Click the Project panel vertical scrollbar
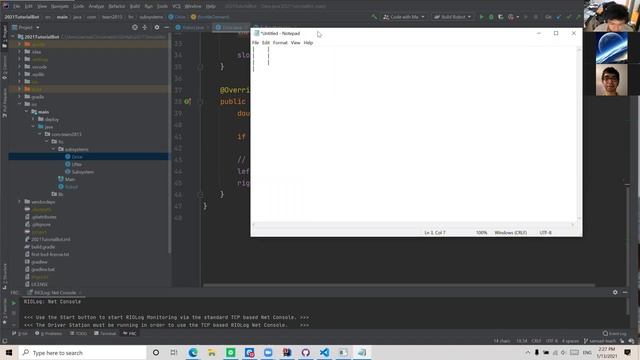Image resolution: width=640 pixels, height=360 pixels. coord(170,143)
